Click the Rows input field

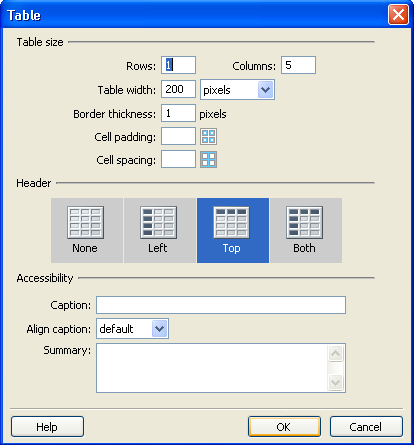[178, 65]
